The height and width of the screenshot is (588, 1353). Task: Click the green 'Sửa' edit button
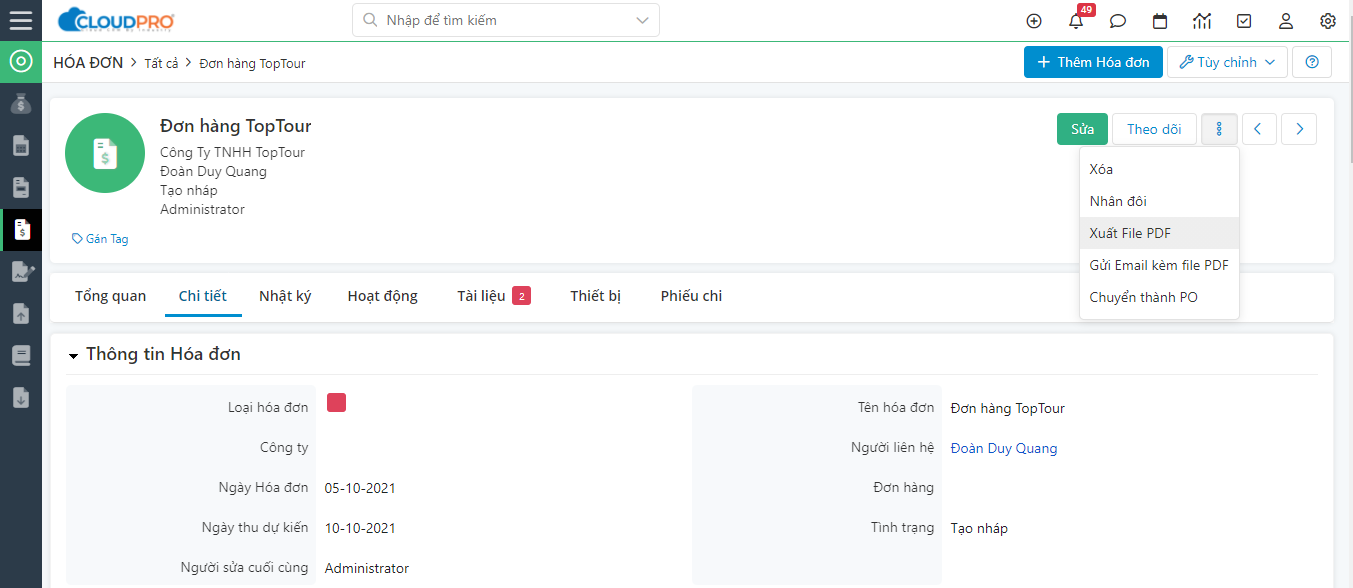(x=1082, y=129)
